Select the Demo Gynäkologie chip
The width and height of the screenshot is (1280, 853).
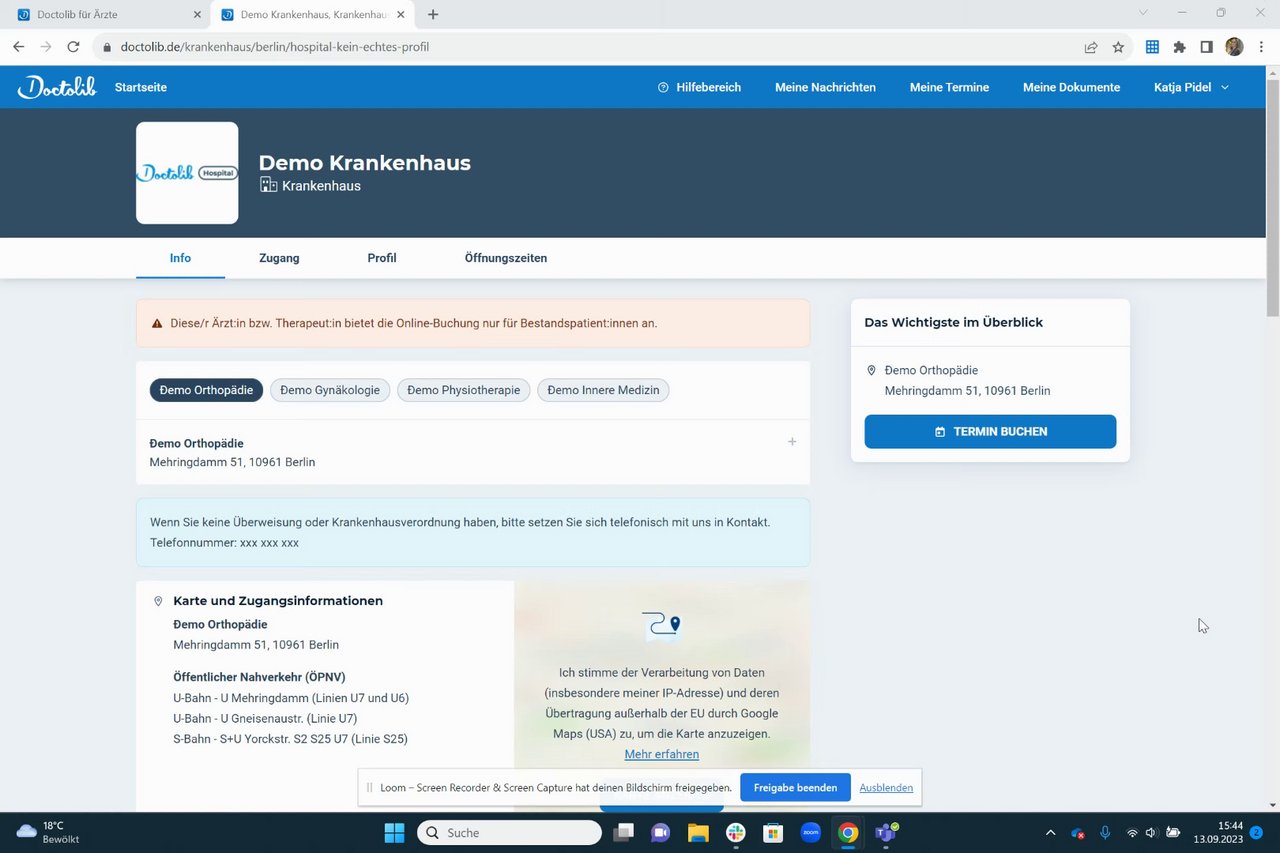tap(330, 390)
